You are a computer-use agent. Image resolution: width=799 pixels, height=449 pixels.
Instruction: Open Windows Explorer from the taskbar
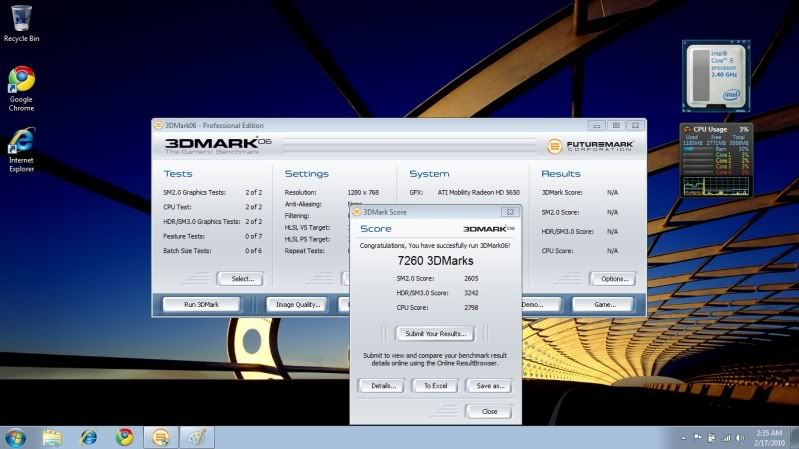click(52, 437)
